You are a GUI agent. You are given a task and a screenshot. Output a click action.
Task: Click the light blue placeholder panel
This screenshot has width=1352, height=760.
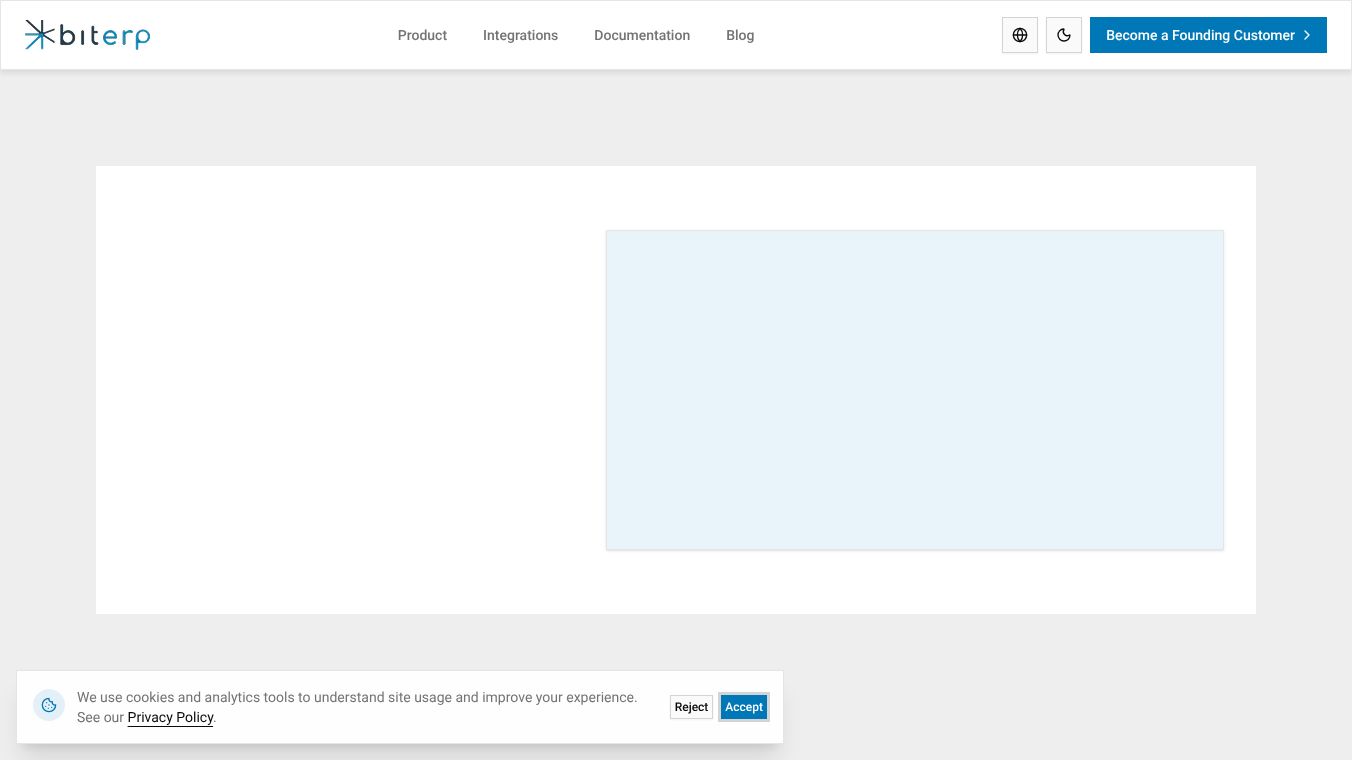pyautogui.click(x=915, y=390)
